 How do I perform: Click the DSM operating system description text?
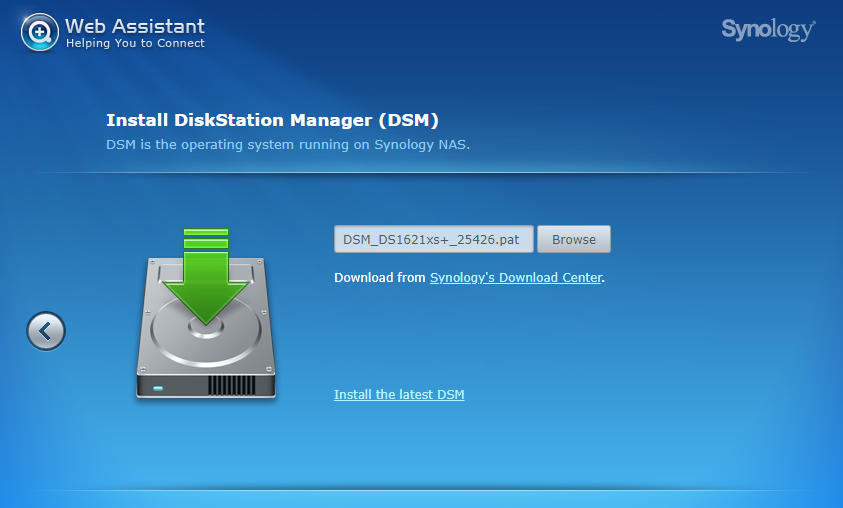pos(287,145)
